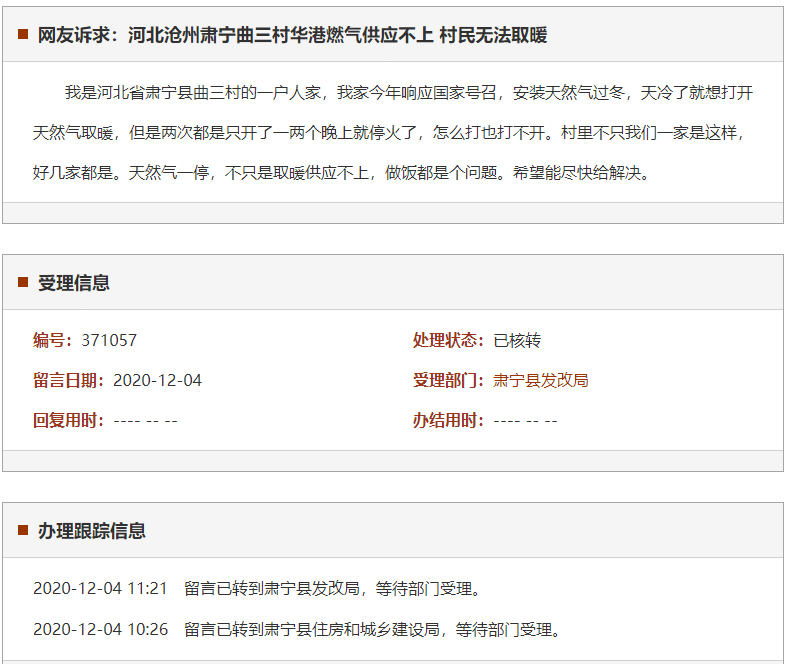Click the 处理状态 field label
The height and width of the screenshot is (664, 788).
click(448, 340)
